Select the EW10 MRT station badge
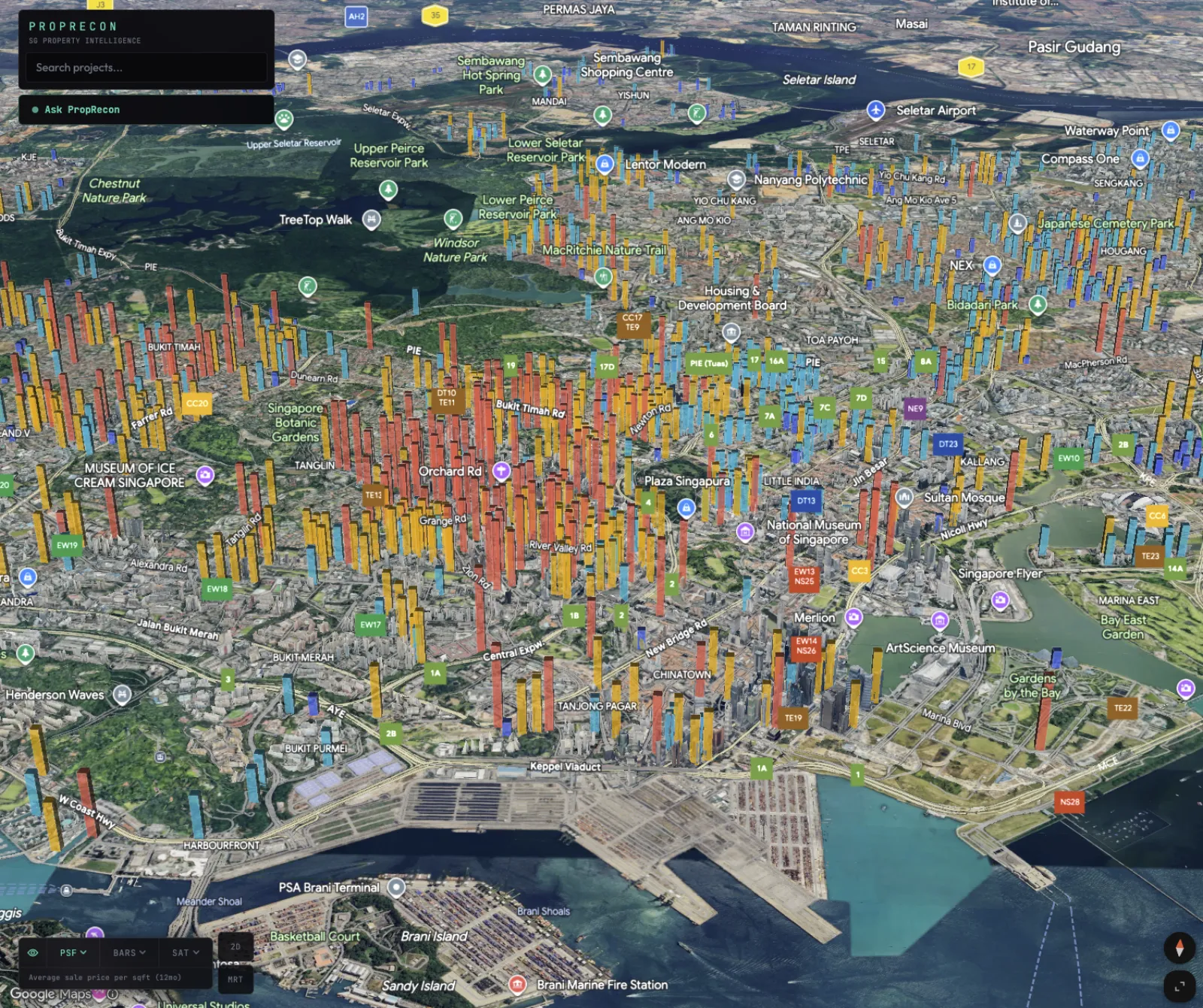This screenshot has width=1203, height=1008. 1068,458
